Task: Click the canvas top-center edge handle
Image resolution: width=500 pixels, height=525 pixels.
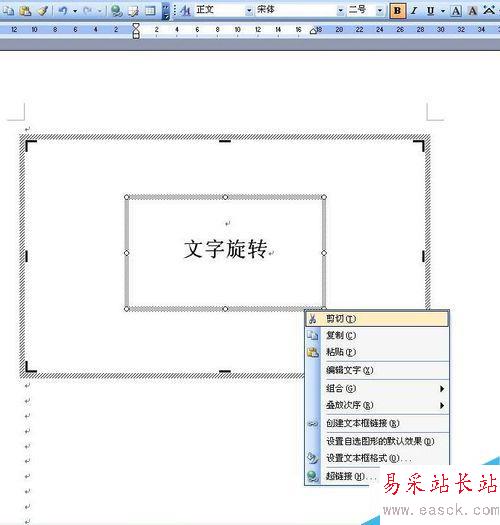Action: tap(225, 141)
